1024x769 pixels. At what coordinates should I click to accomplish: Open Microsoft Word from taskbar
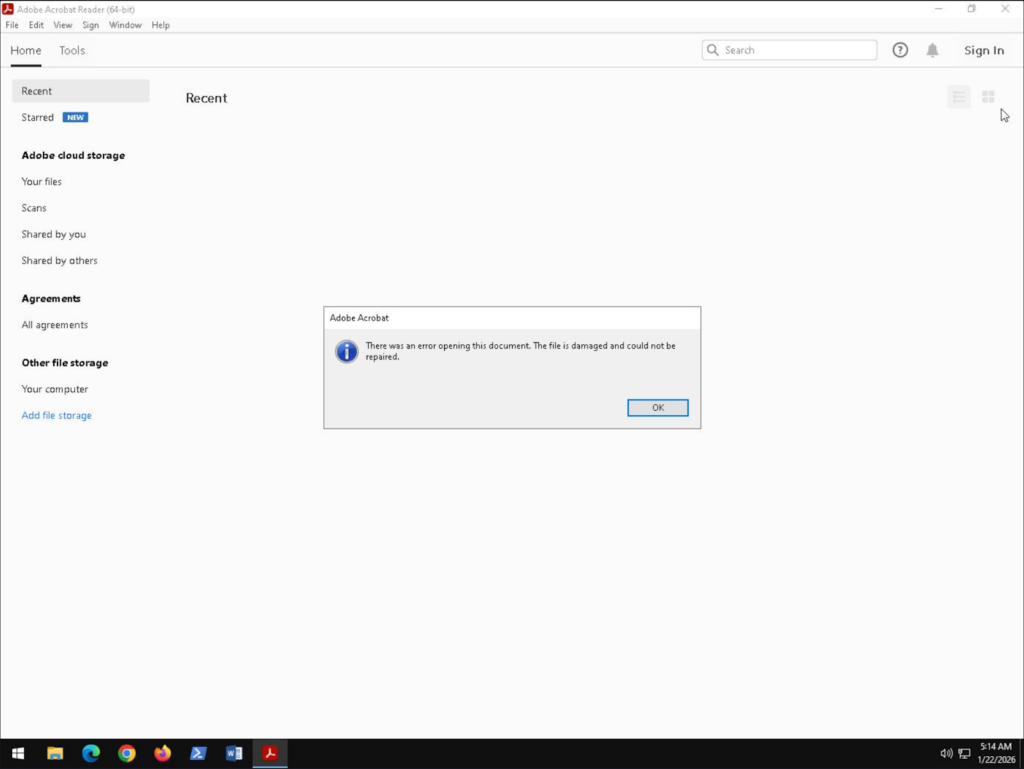click(234, 753)
